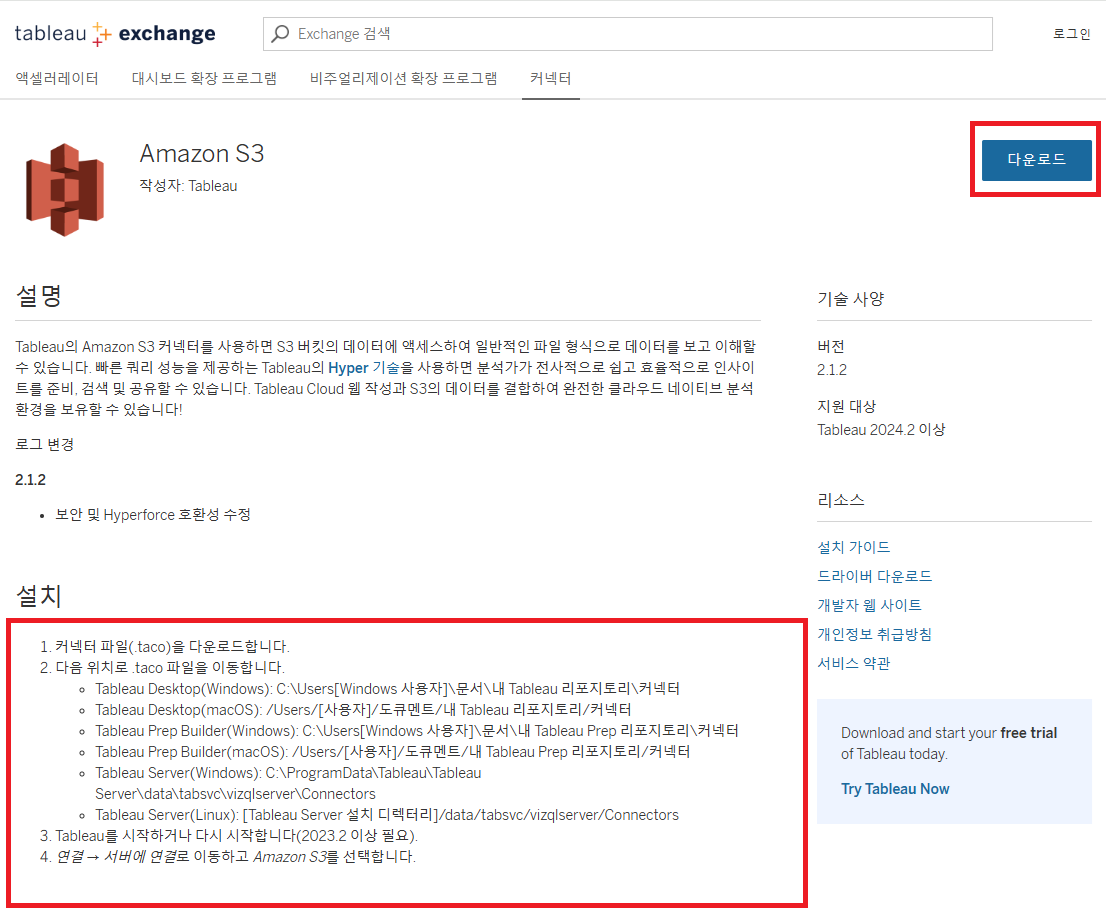
Task: Click the 로그 변경 text
Action: pos(44,444)
